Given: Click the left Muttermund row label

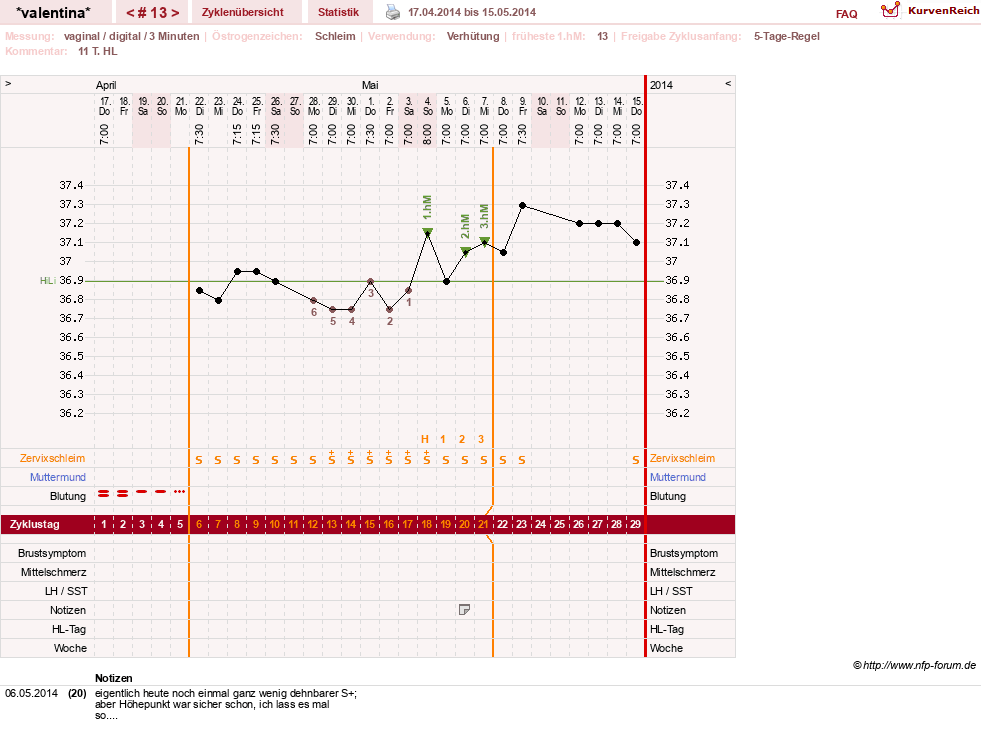Looking at the screenshot, I should (x=58, y=477).
